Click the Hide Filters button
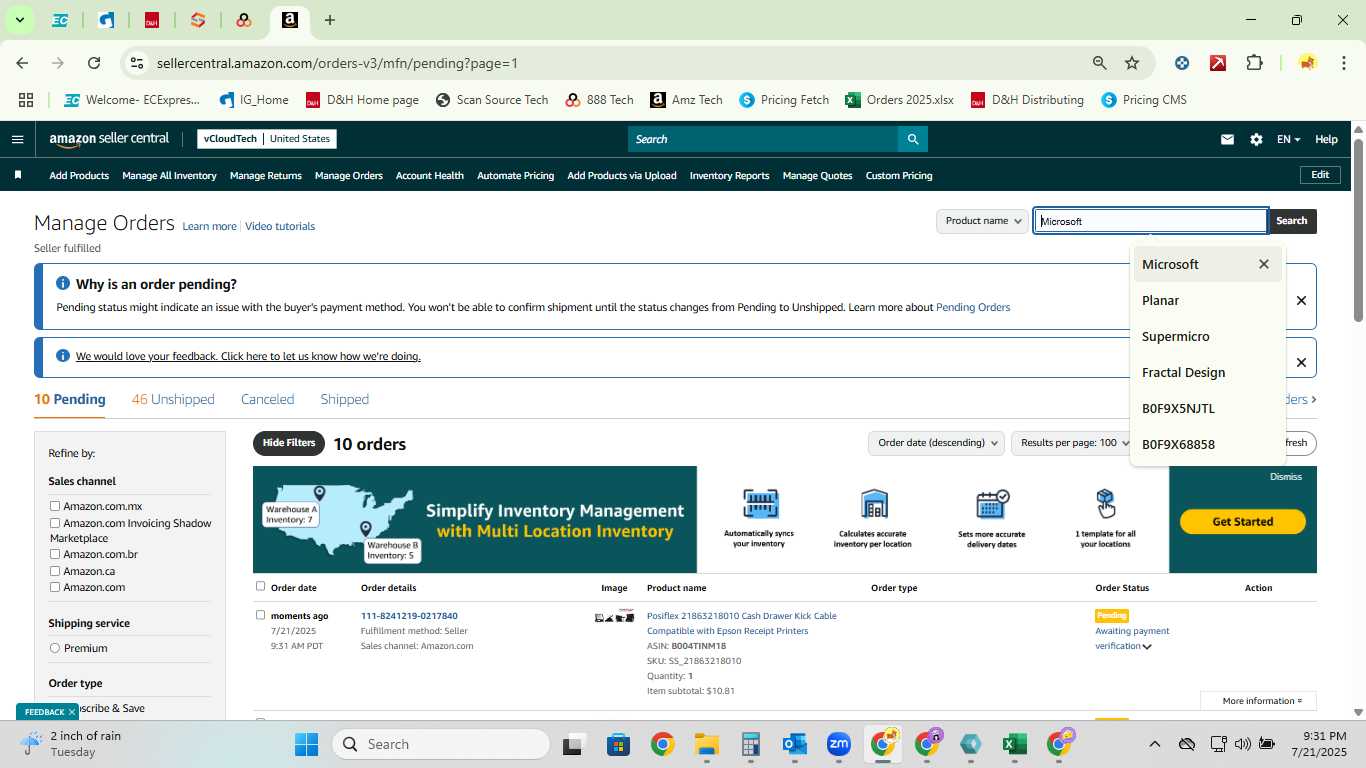 [289, 443]
